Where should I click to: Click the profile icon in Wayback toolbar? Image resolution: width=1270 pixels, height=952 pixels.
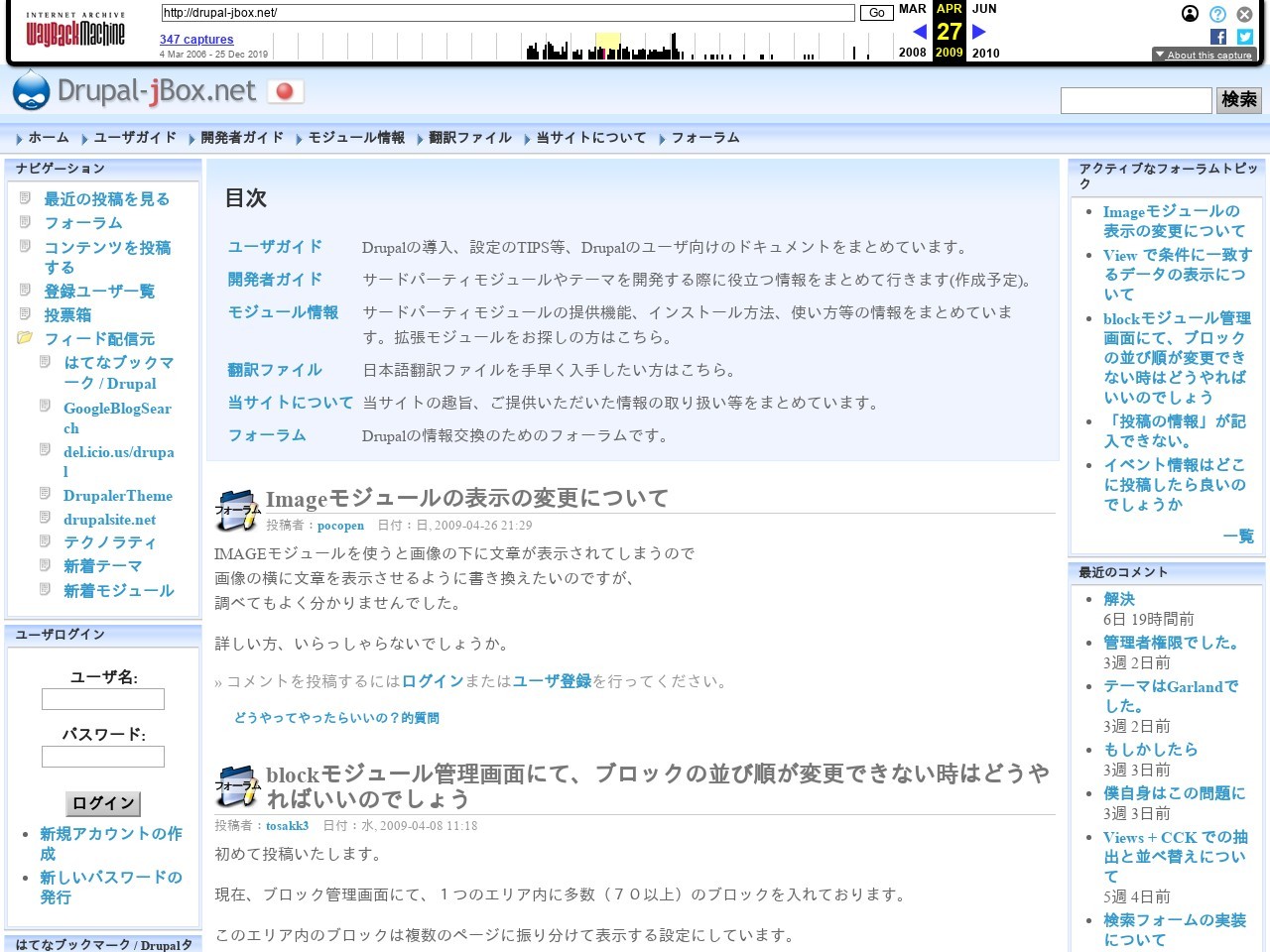pyautogui.click(x=1190, y=13)
